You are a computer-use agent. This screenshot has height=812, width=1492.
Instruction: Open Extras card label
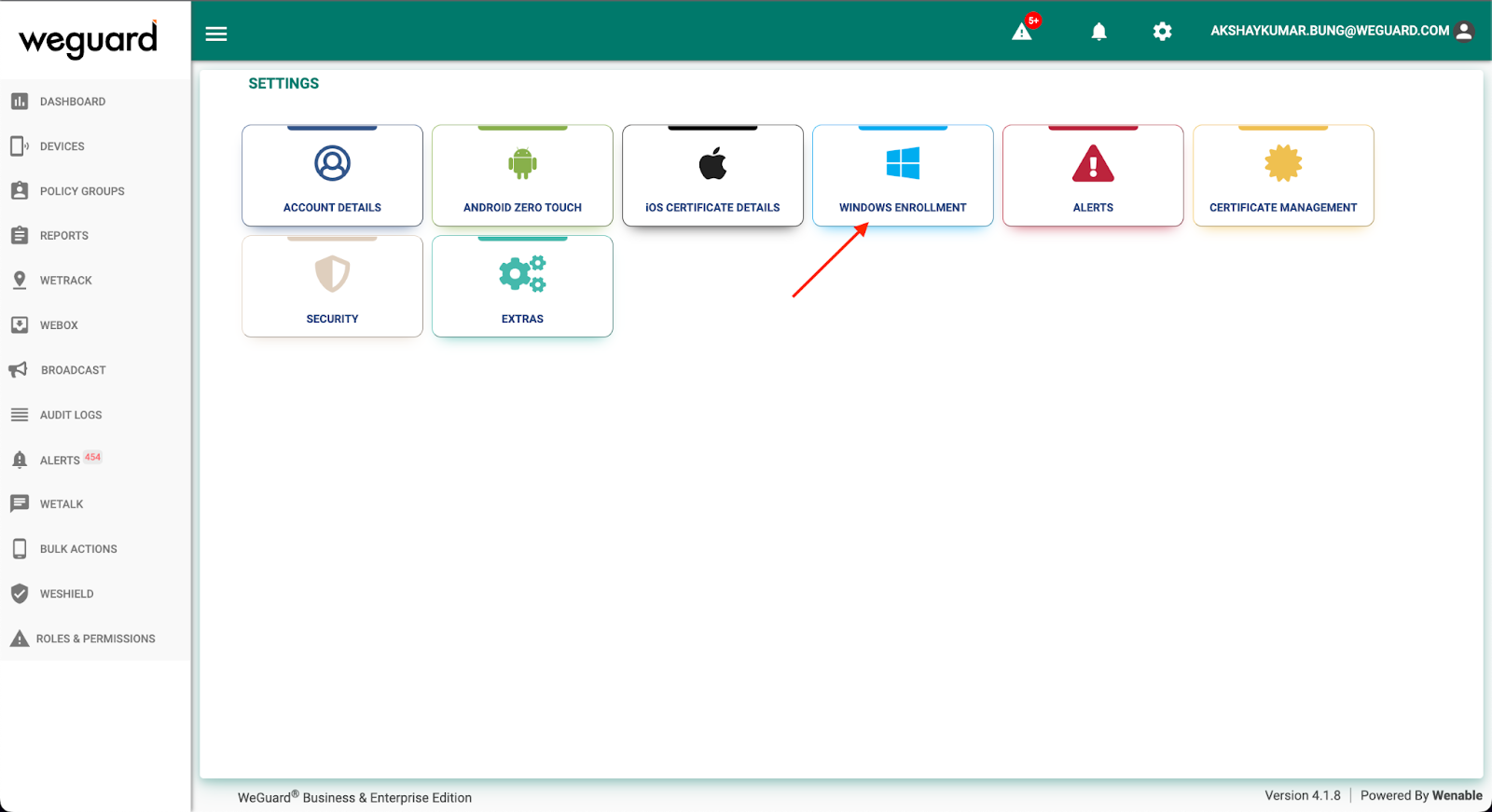(522, 319)
